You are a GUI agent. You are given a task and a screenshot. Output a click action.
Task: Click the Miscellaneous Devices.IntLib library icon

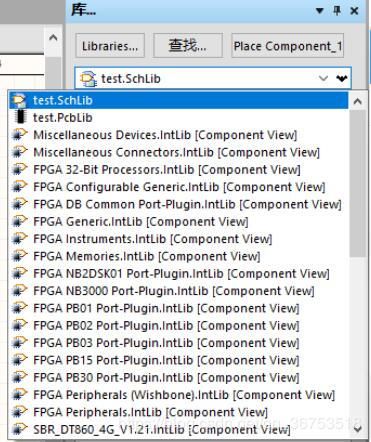pyautogui.click(x=19, y=135)
